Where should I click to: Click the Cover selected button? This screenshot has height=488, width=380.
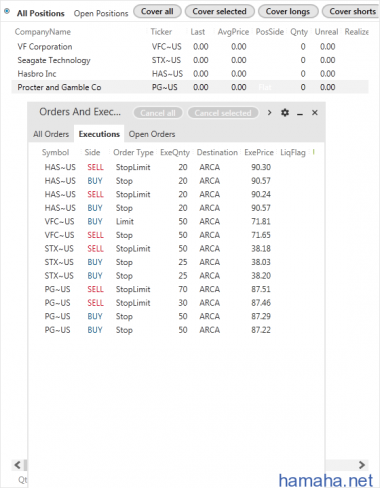pyautogui.click(x=219, y=11)
